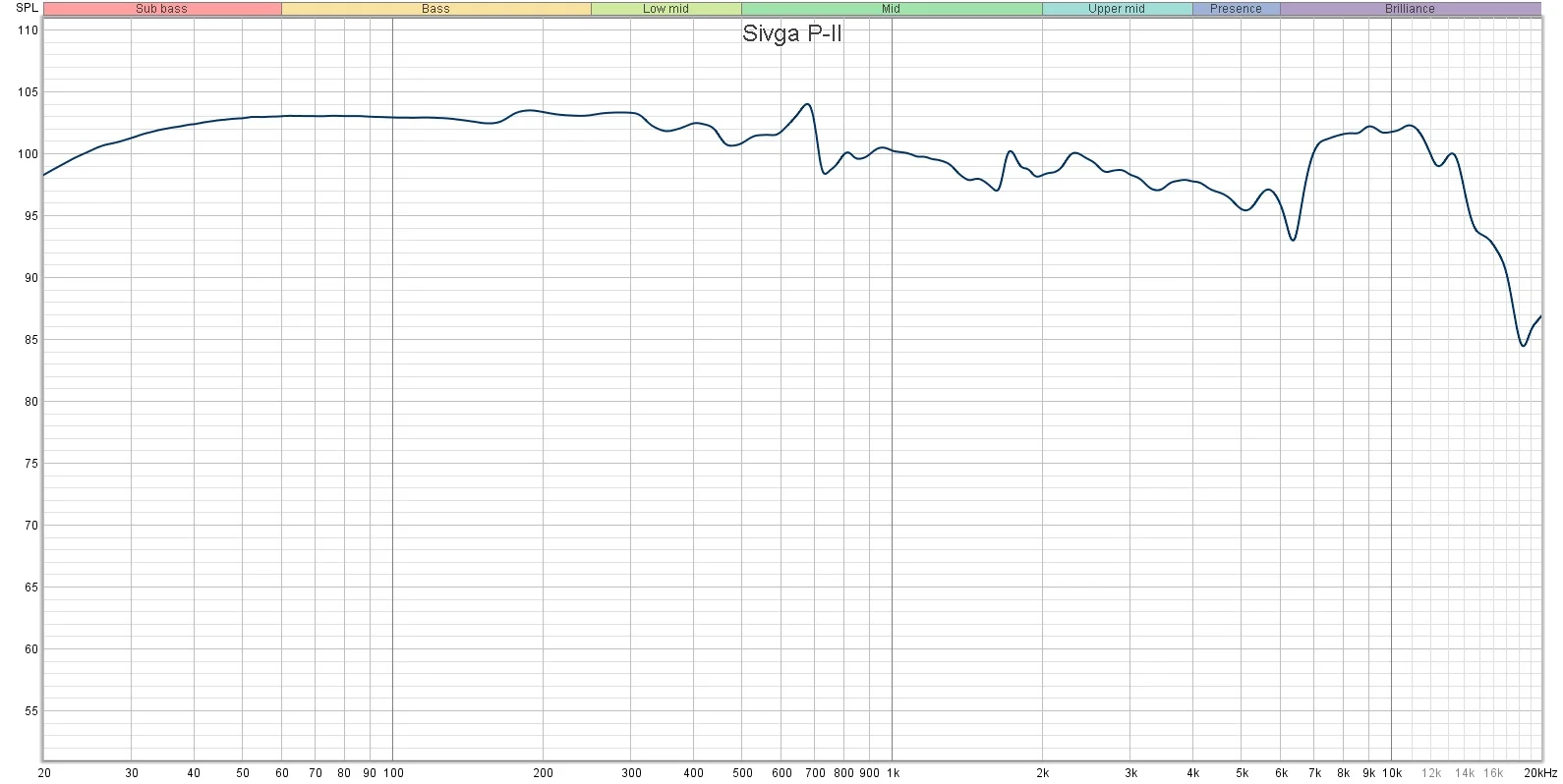
Task: Click the 2k frequency axis label
Action: 1043,773
